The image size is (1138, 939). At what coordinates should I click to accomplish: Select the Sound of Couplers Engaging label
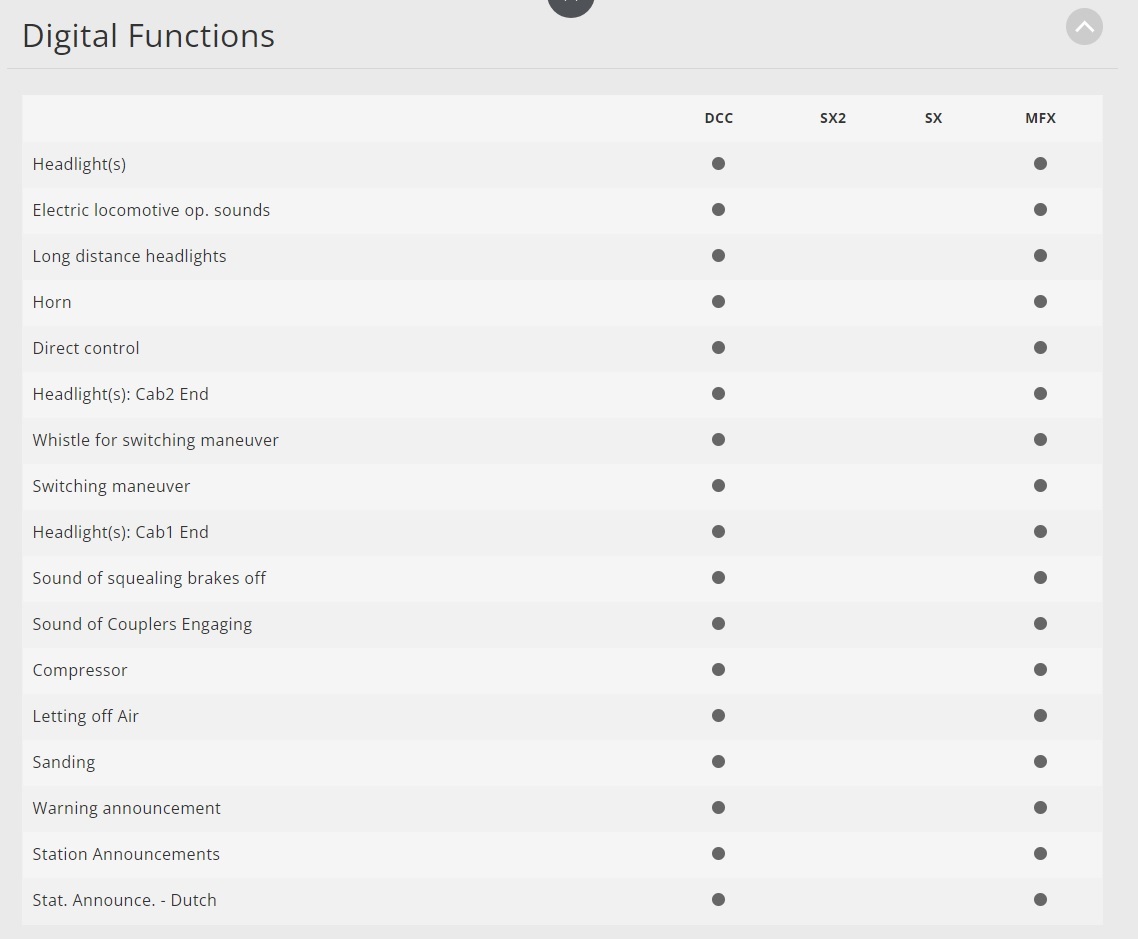click(142, 624)
